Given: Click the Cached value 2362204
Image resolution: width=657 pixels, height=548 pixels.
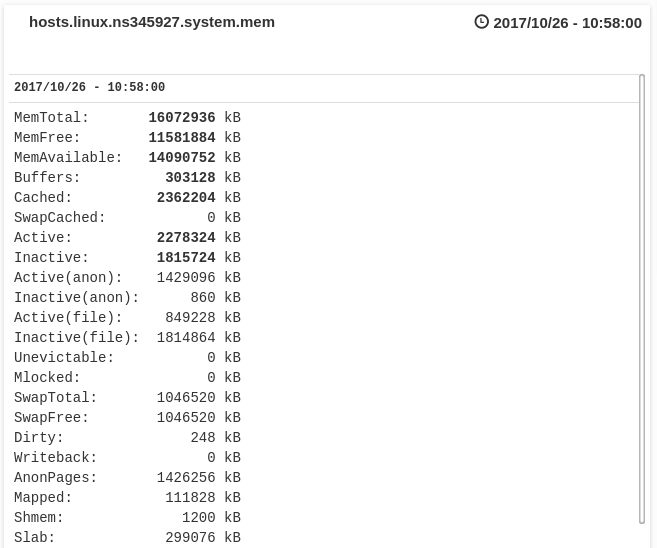Looking at the screenshot, I should coord(186,198).
